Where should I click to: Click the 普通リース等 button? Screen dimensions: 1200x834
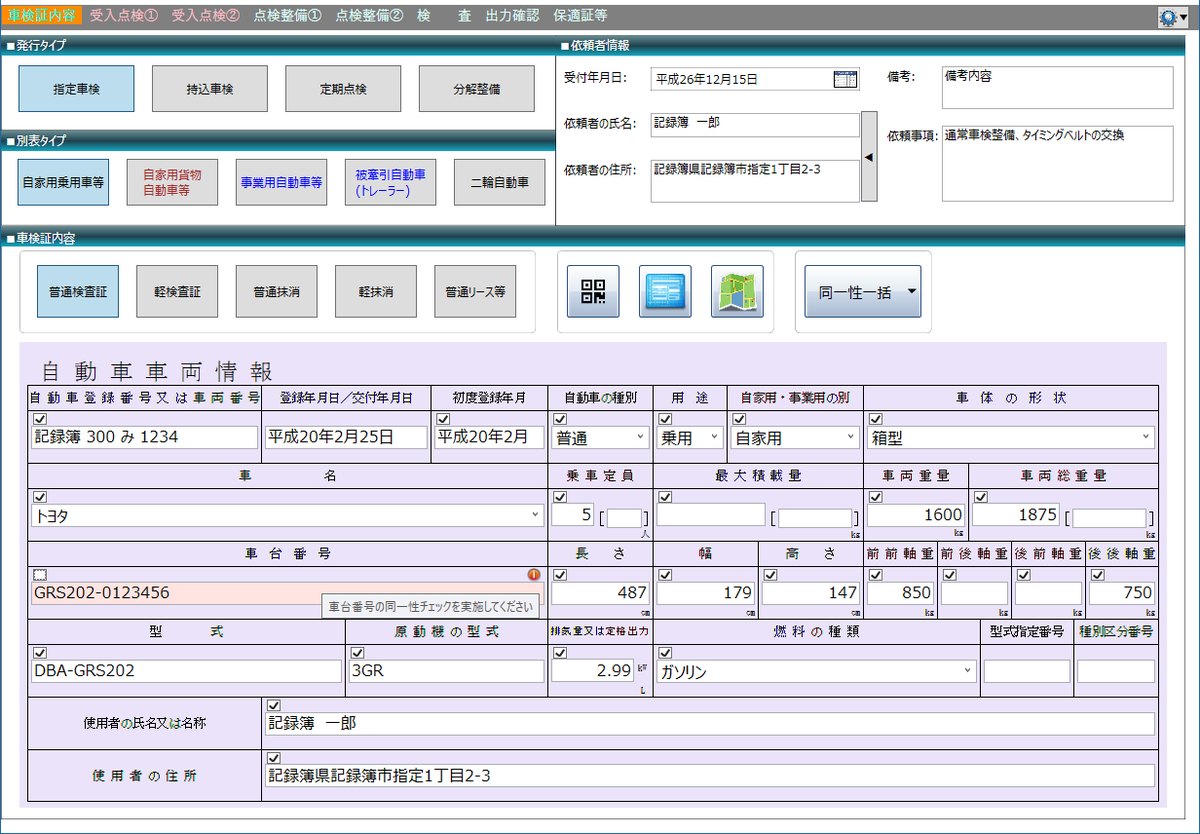tap(475, 292)
